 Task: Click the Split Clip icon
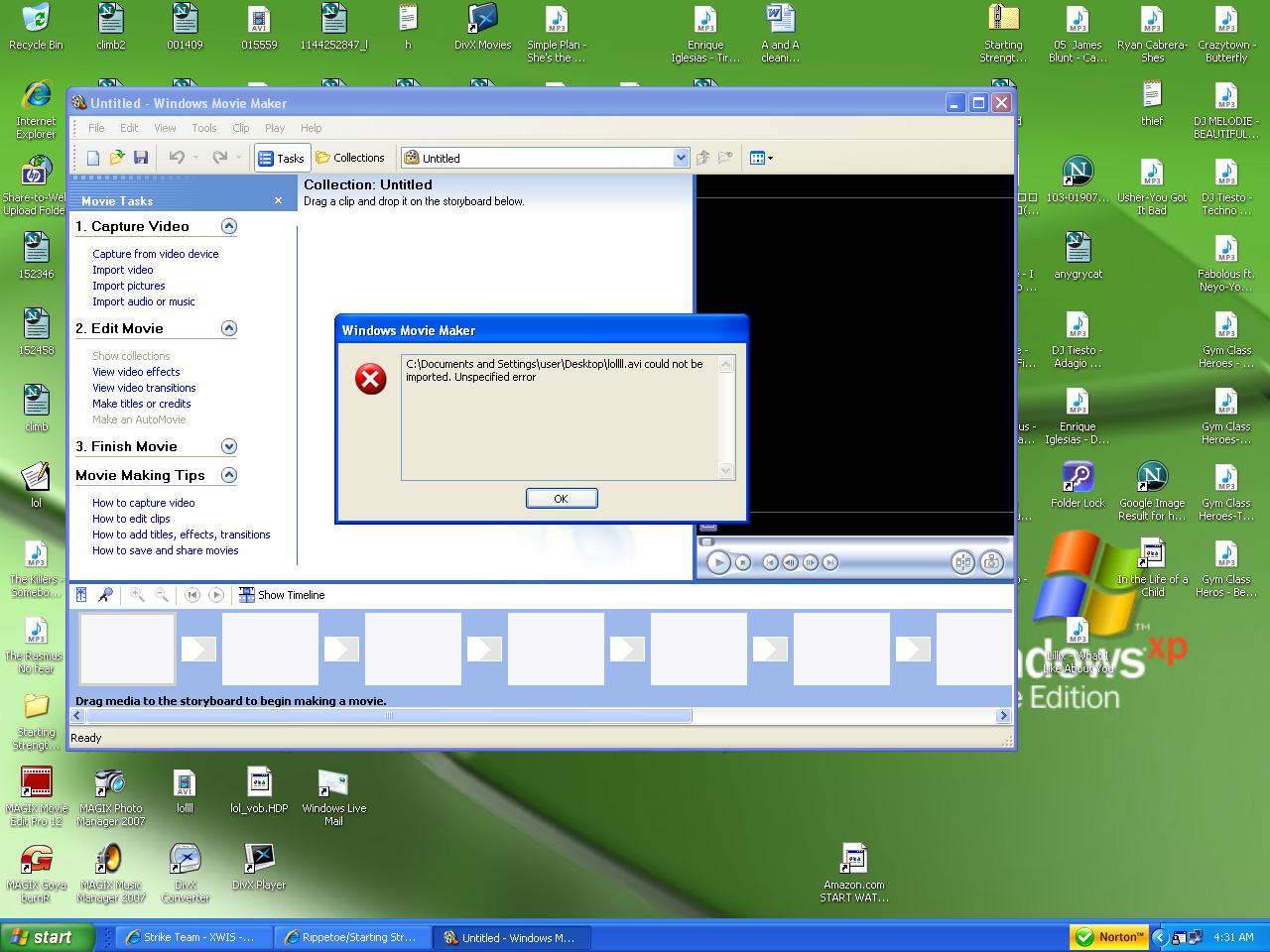point(962,562)
